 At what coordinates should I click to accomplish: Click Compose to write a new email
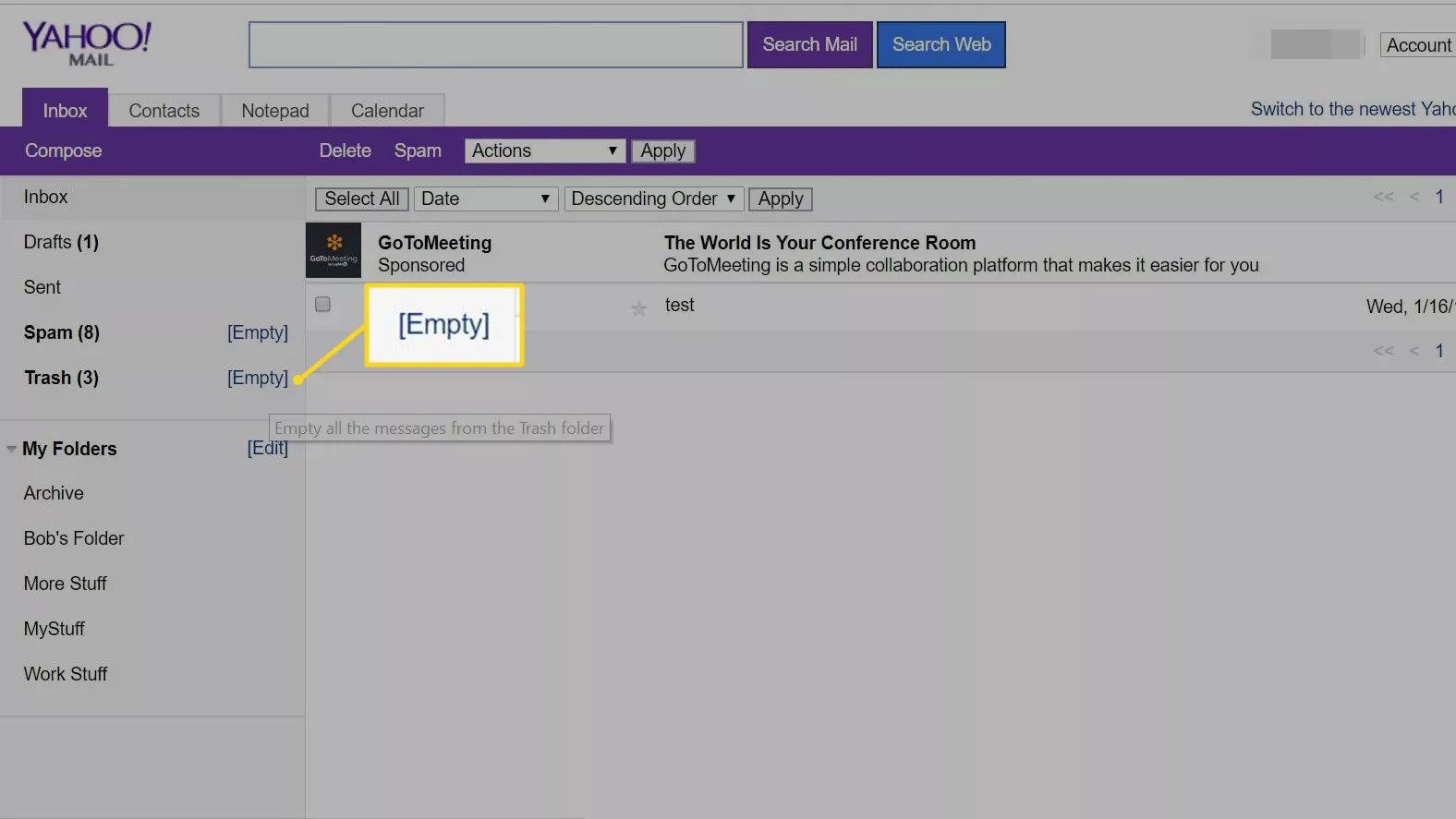[x=63, y=151]
